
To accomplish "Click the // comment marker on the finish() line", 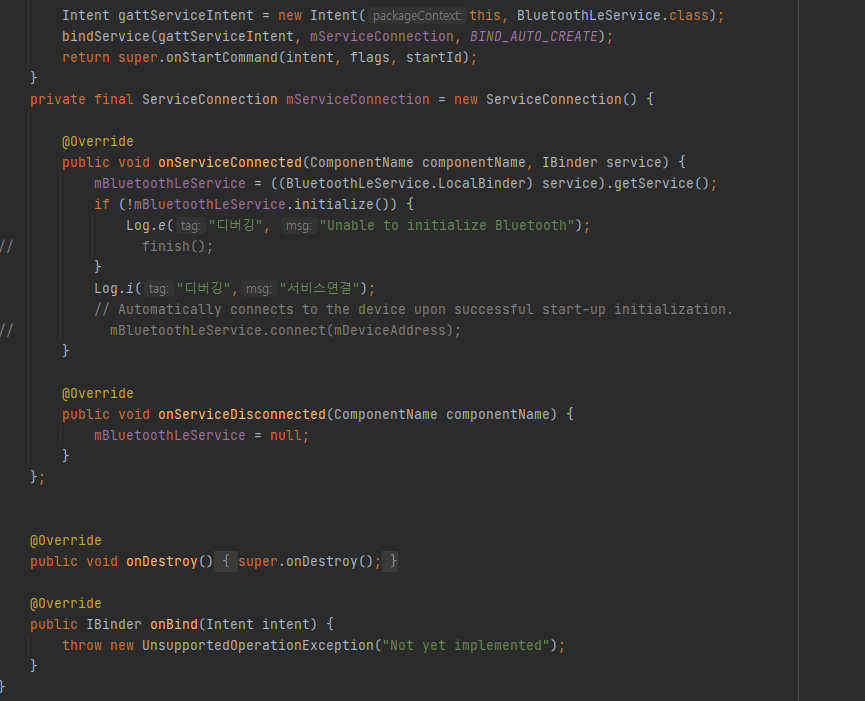I will click(7, 246).
